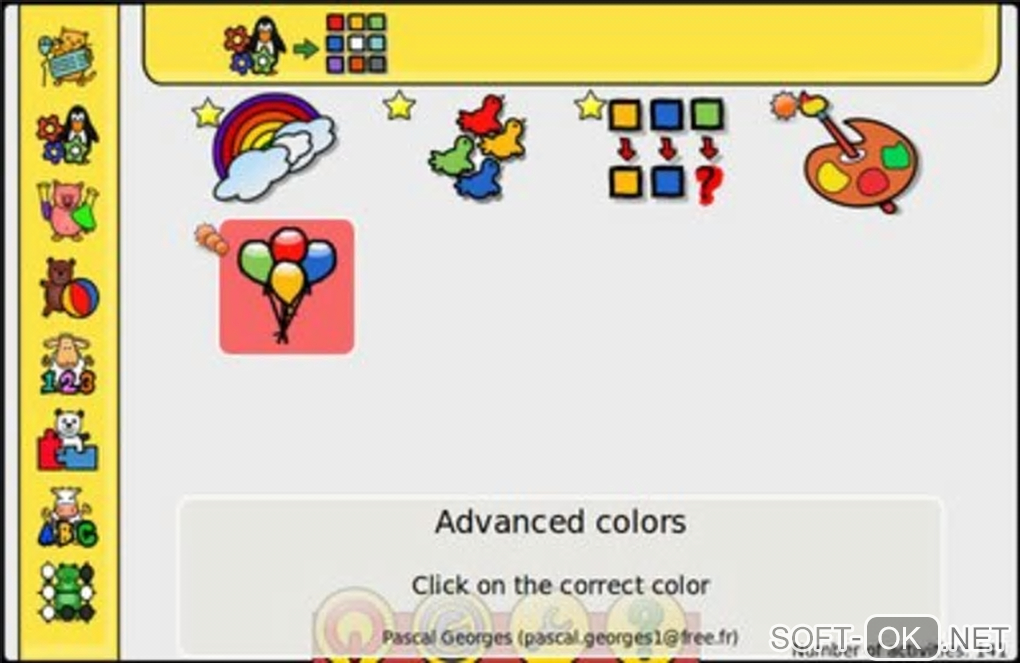Open help with the question mark icon
The image size is (1020, 663).
click(646, 625)
